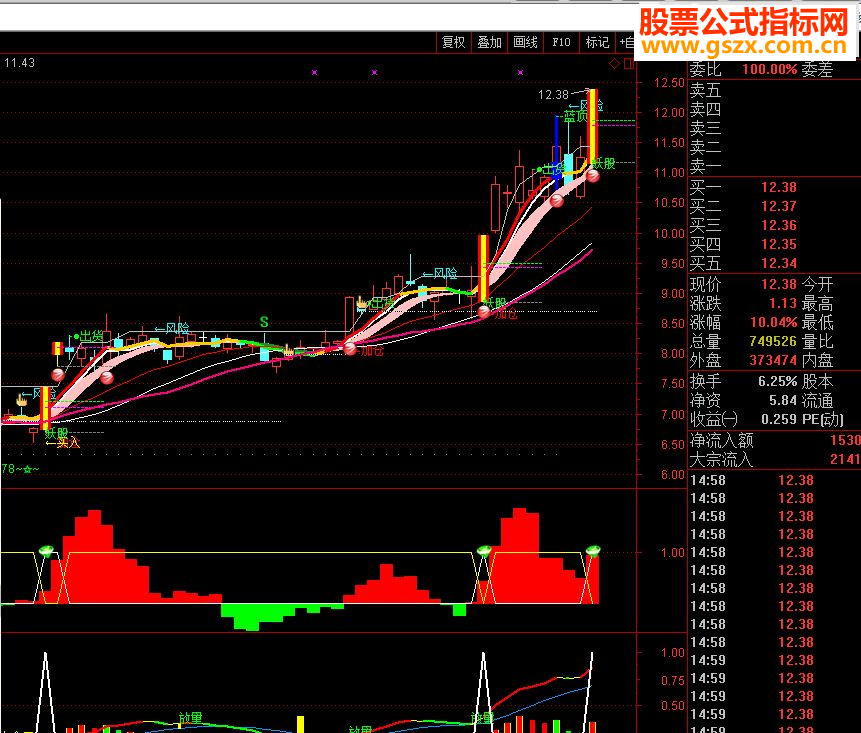Click the green S signal marker
This screenshot has height=733, width=861.
[264, 322]
